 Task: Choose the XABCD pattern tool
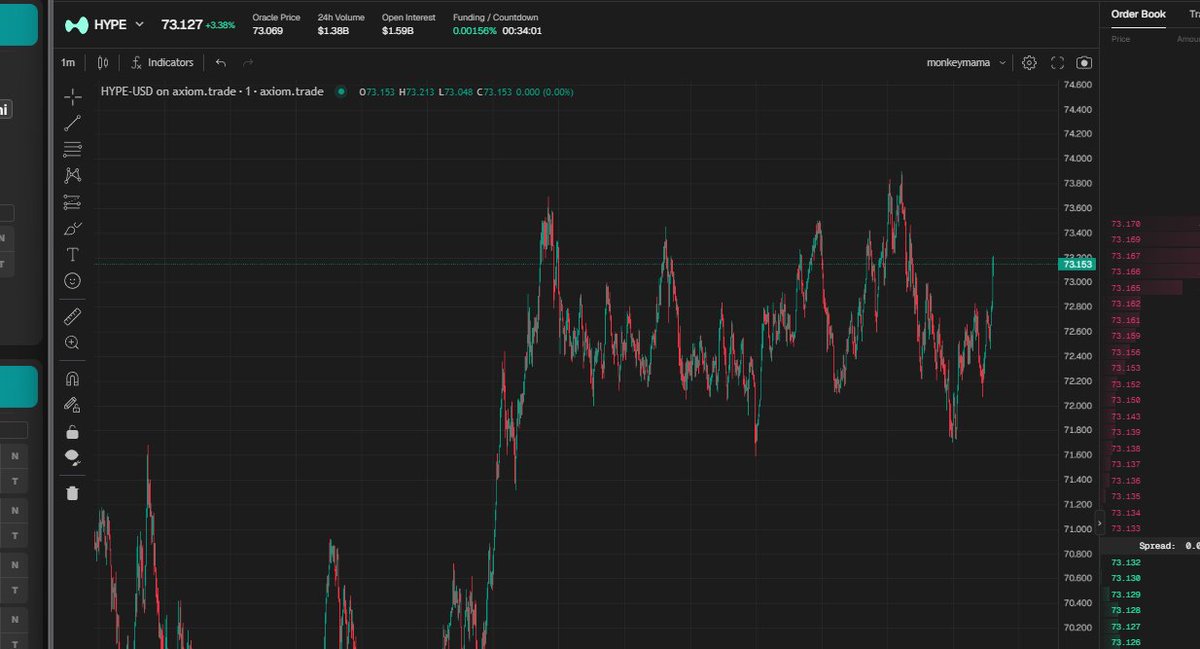pos(72,175)
